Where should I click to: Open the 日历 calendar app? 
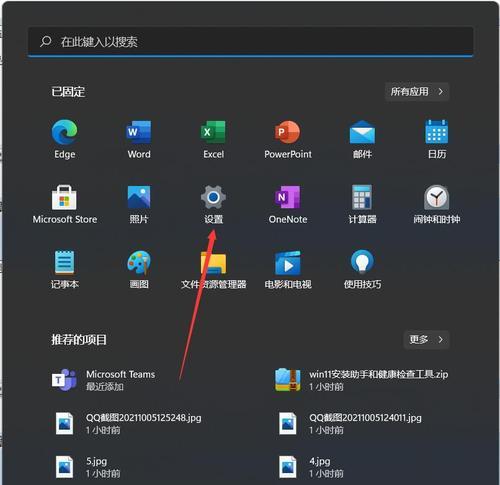pos(437,132)
